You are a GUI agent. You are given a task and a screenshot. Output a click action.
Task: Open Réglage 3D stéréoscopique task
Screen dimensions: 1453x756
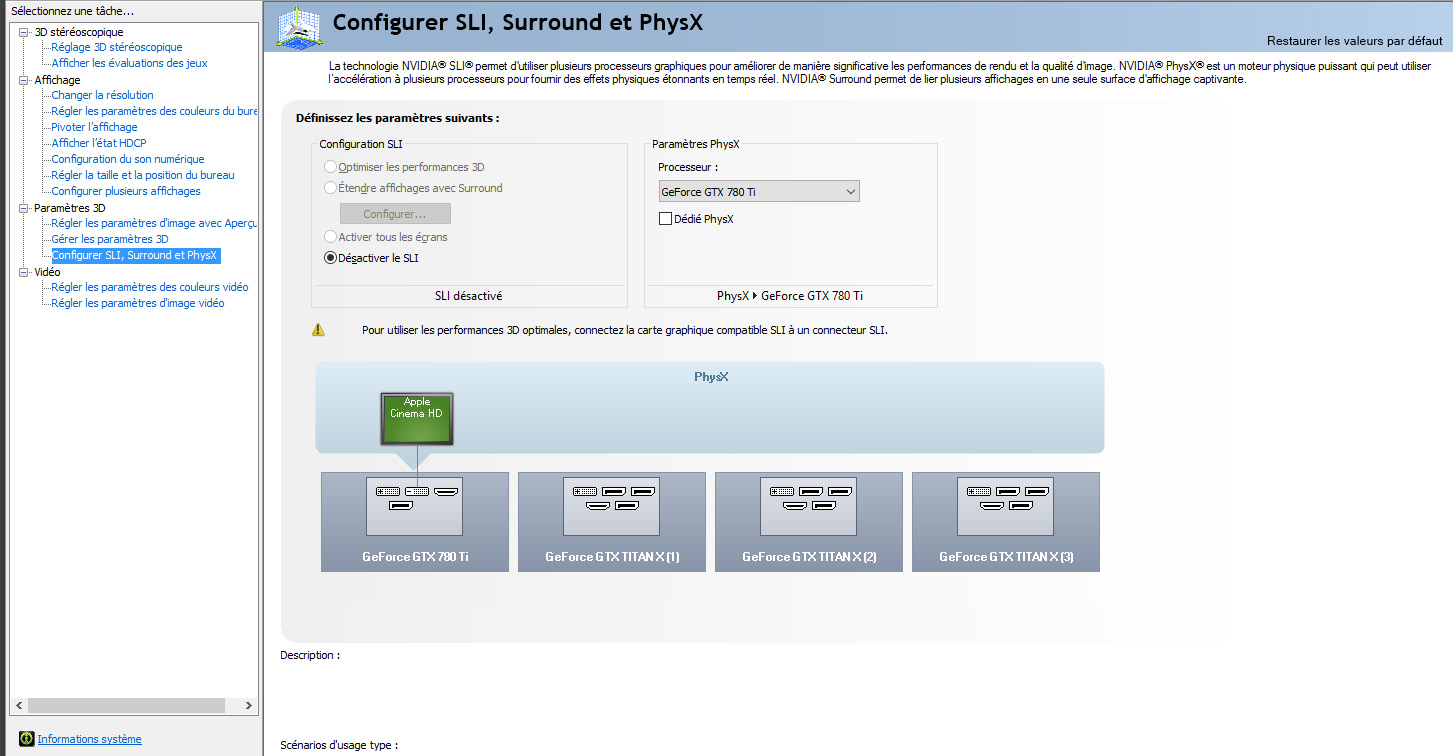pyautogui.click(x=117, y=47)
